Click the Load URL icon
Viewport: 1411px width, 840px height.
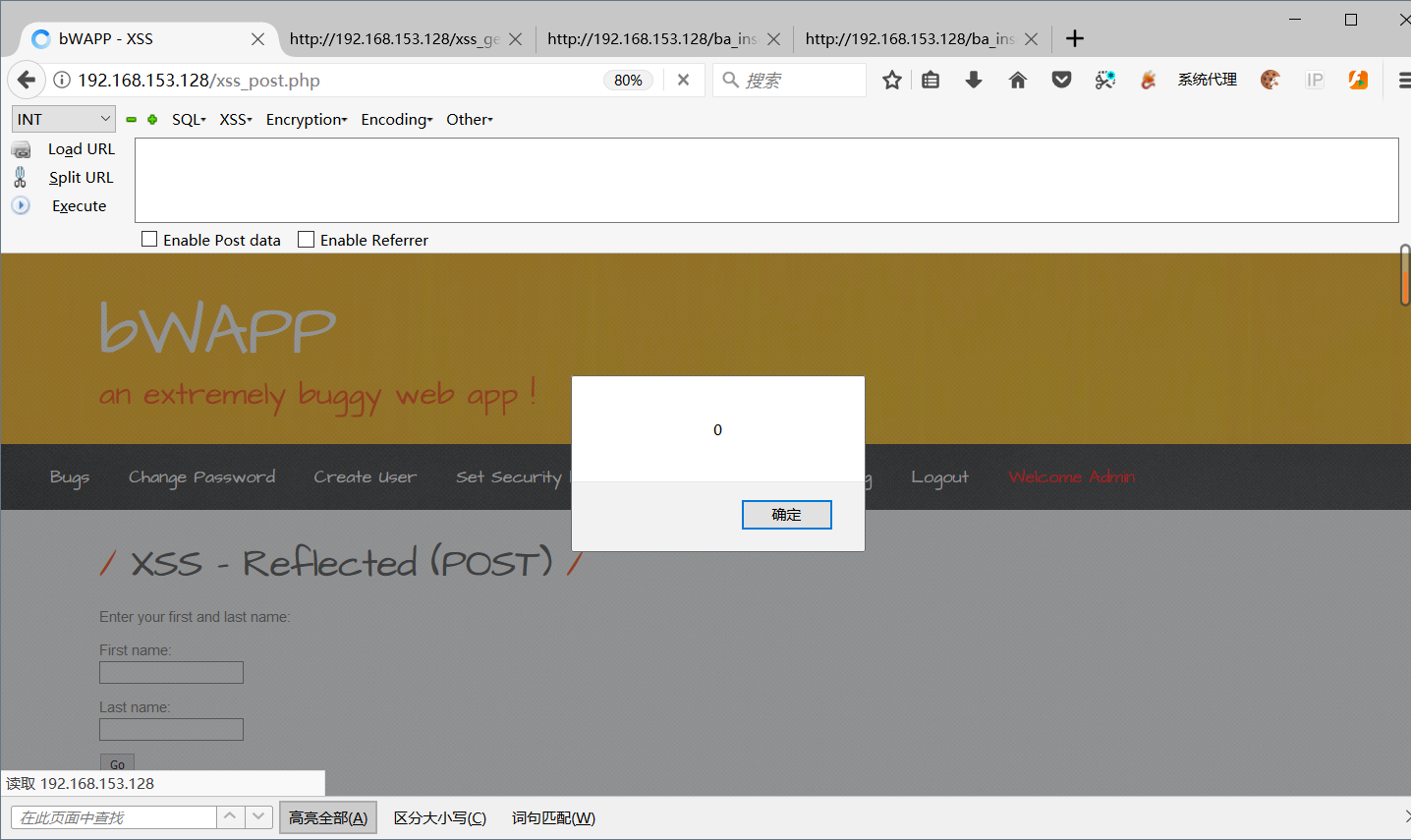[21, 149]
